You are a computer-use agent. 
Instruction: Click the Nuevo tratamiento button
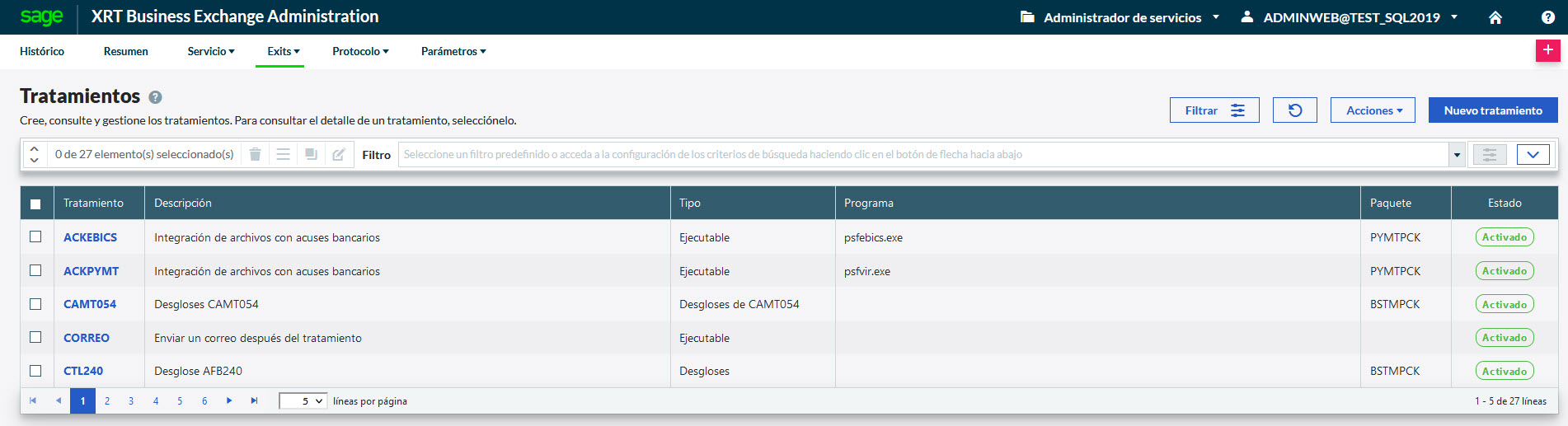pos(1492,110)
